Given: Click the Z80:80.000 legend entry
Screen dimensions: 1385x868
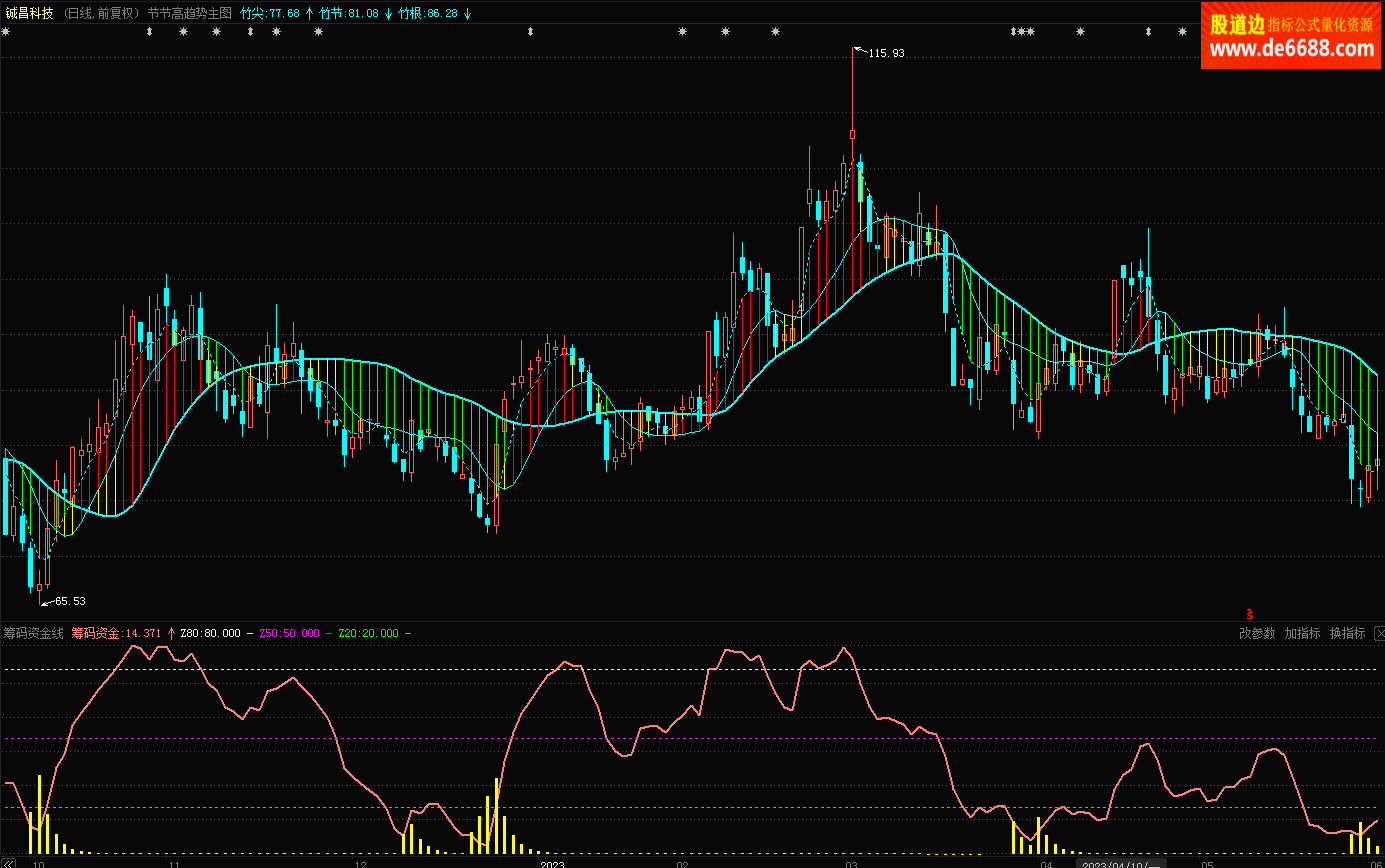Looking at the screenshot, I should [211, 633].
